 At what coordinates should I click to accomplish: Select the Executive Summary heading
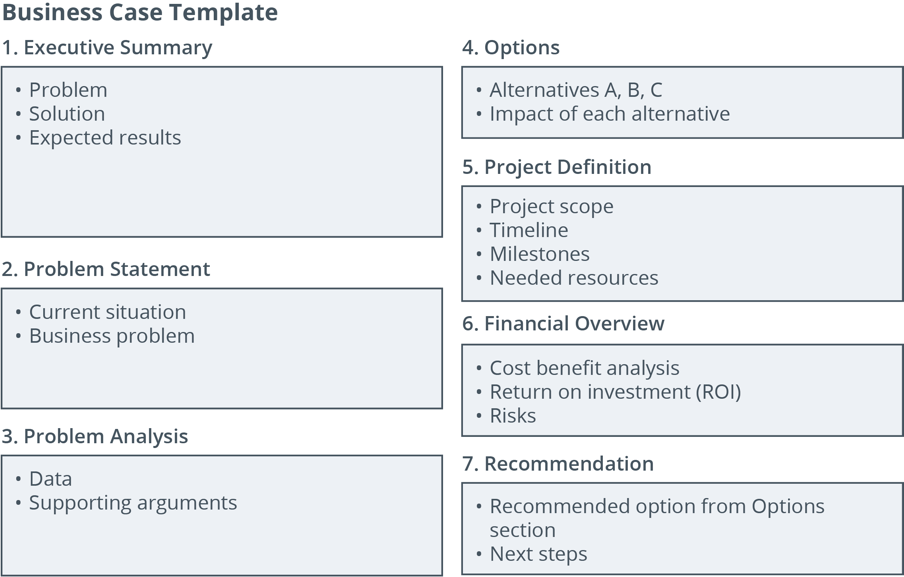pos(107,47)
